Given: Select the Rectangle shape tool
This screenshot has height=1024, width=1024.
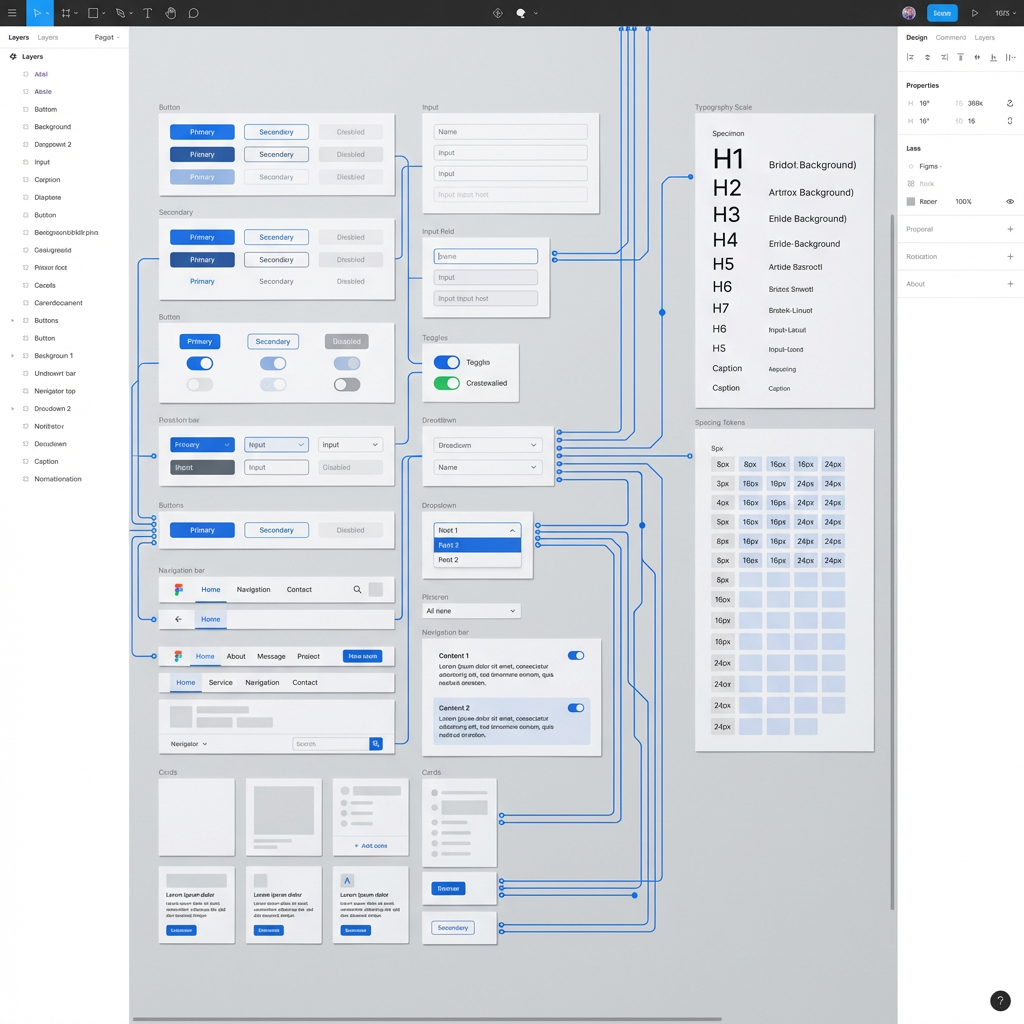Looking at the screenshot, I should tap(91, 12).
